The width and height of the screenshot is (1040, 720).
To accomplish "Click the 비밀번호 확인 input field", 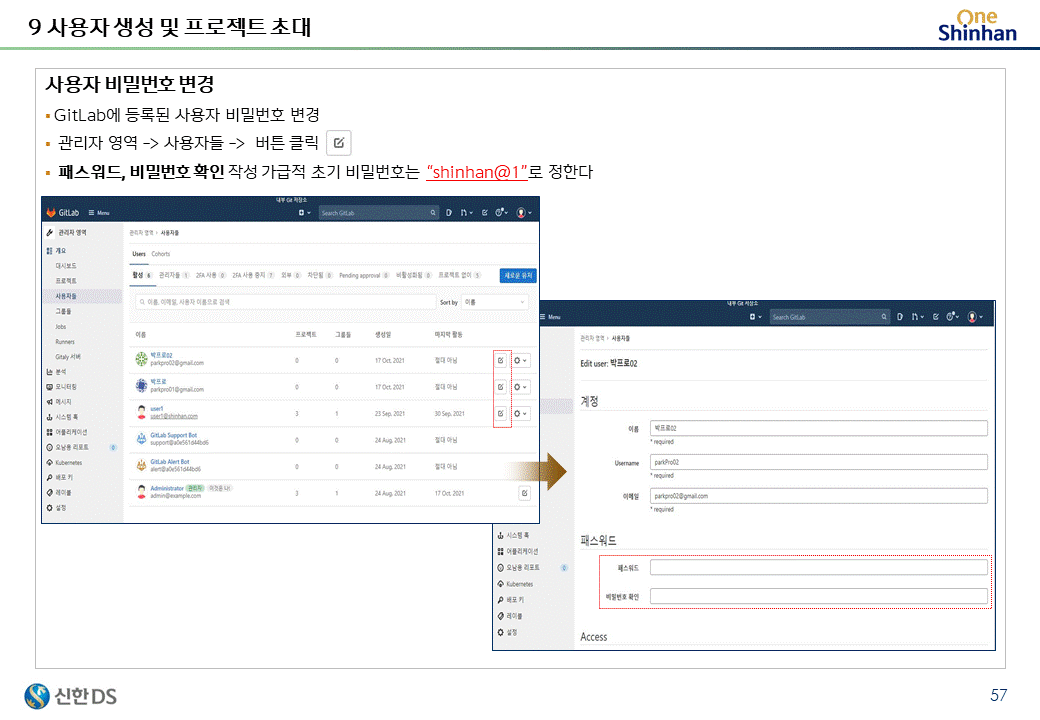I will point(818,596).
